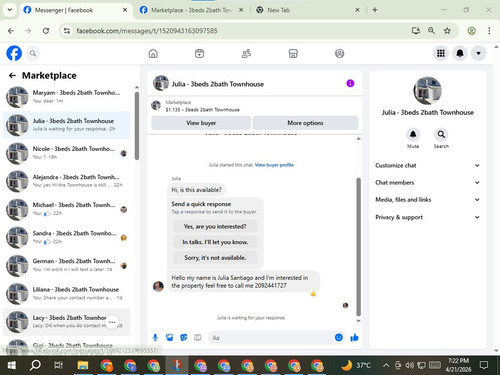Attach a file with the photo icon
Image resolution: width=500 pixels, height=375 pixels.
170,338
